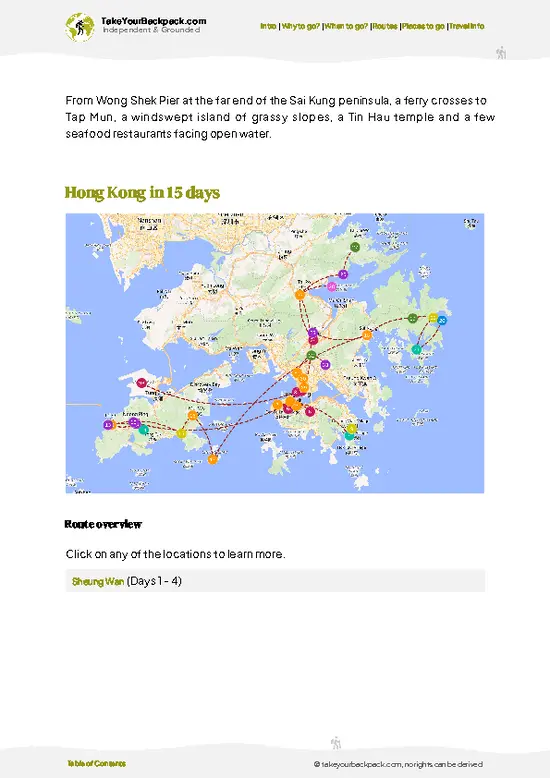Open the 'Travel info' header link
Screen dimensions: 550x778
pos(467,26)
